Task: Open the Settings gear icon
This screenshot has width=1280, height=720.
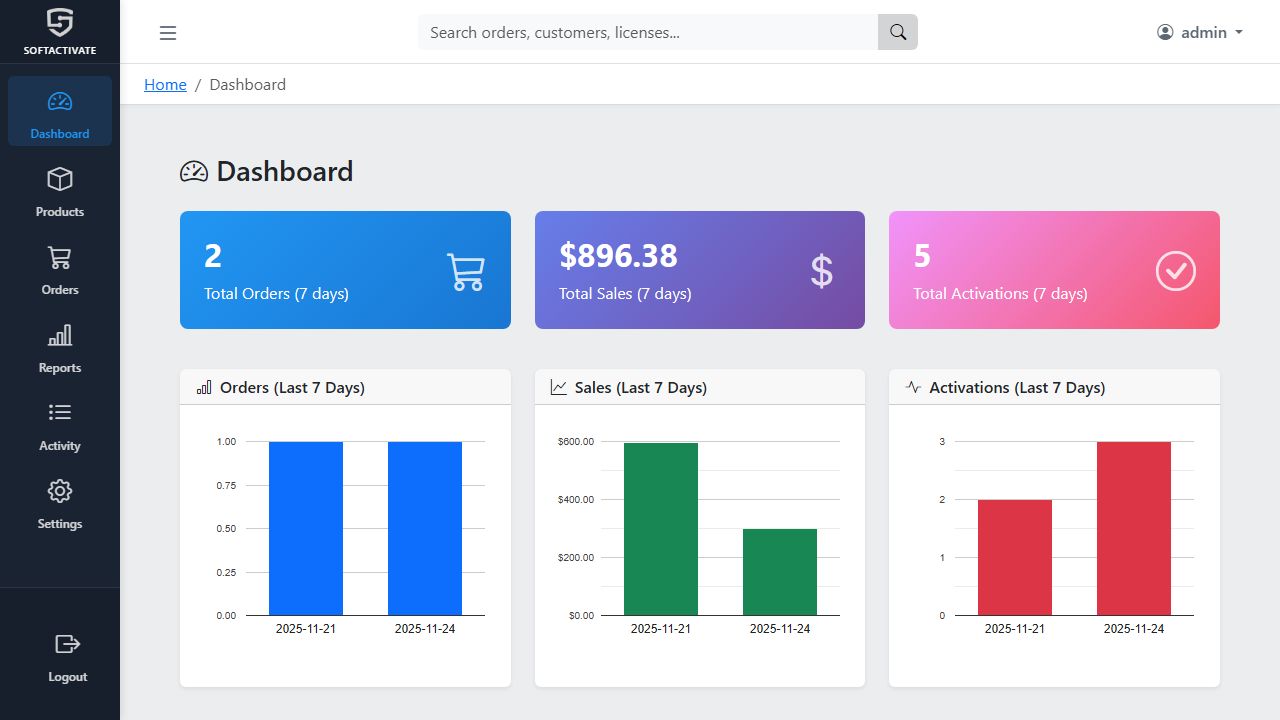Action: [60, 491]
